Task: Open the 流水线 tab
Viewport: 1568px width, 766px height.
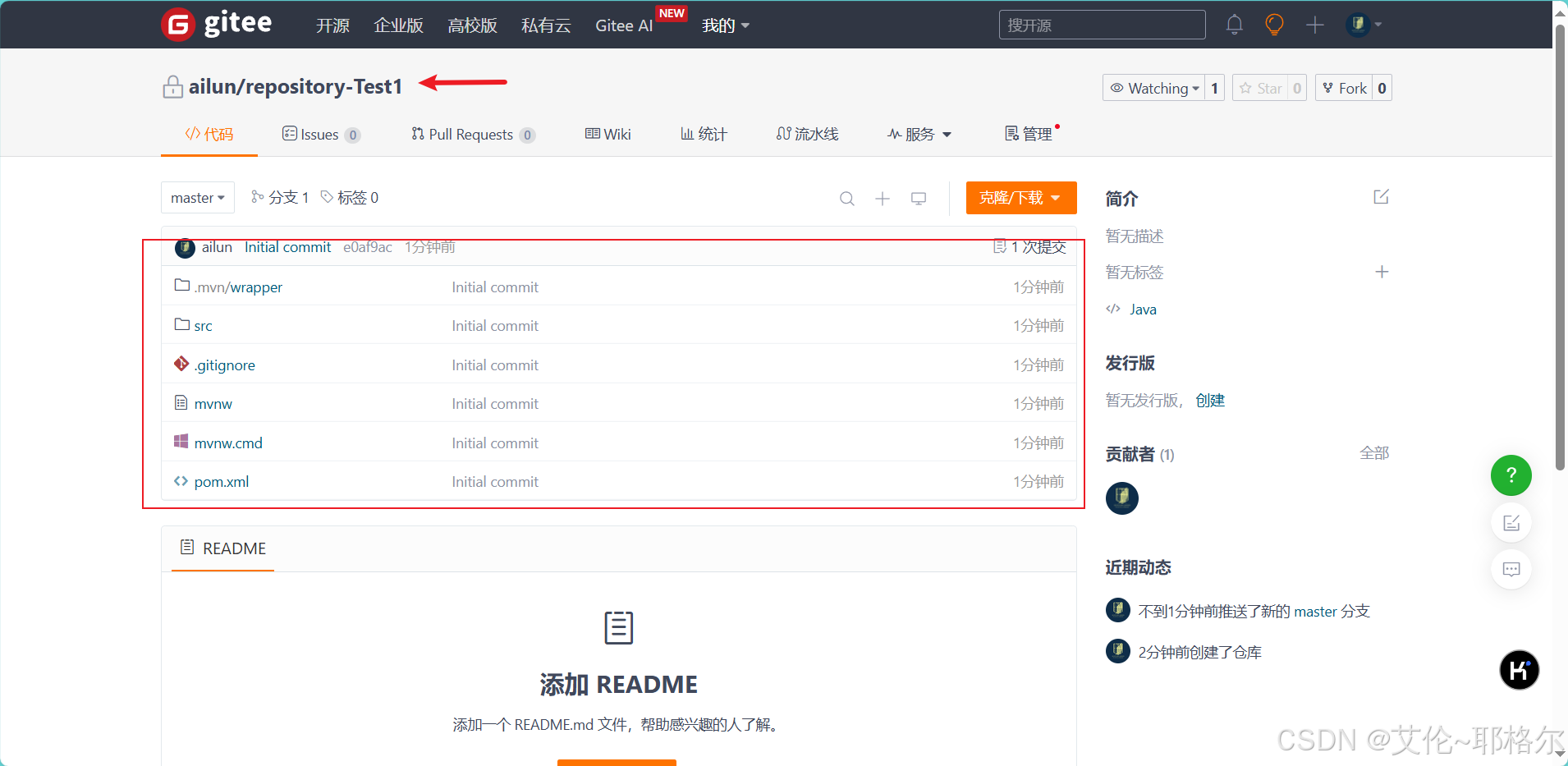Action: (807, 134)
